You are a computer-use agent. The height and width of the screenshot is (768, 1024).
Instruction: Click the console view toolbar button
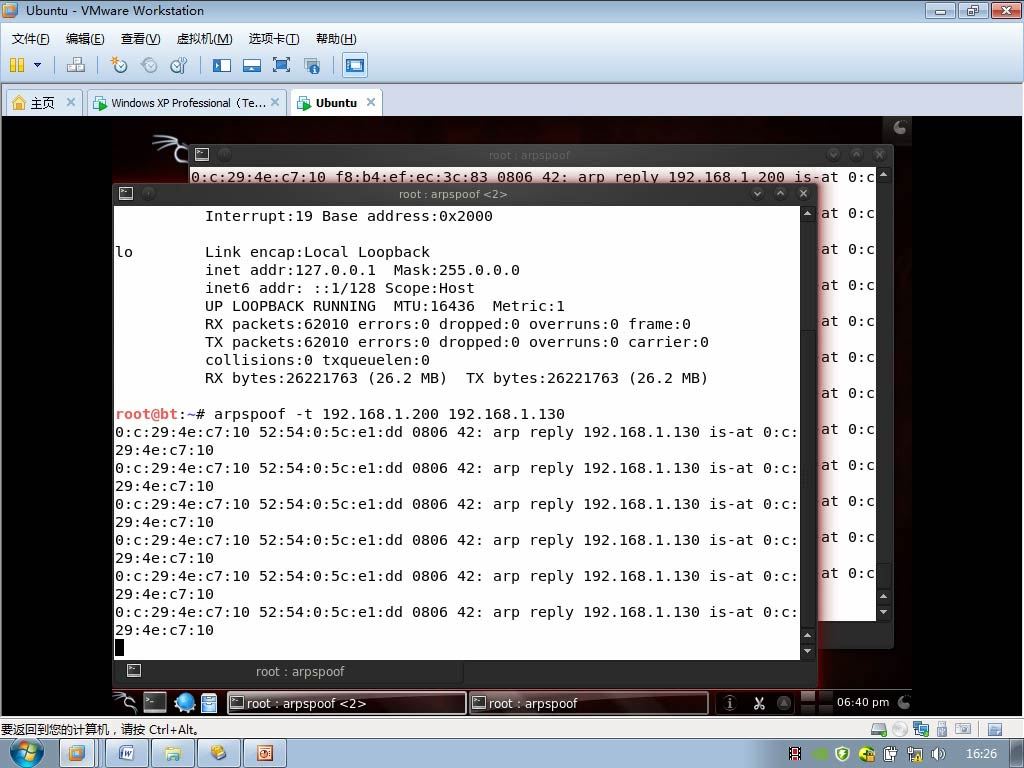tap(355, 65)
